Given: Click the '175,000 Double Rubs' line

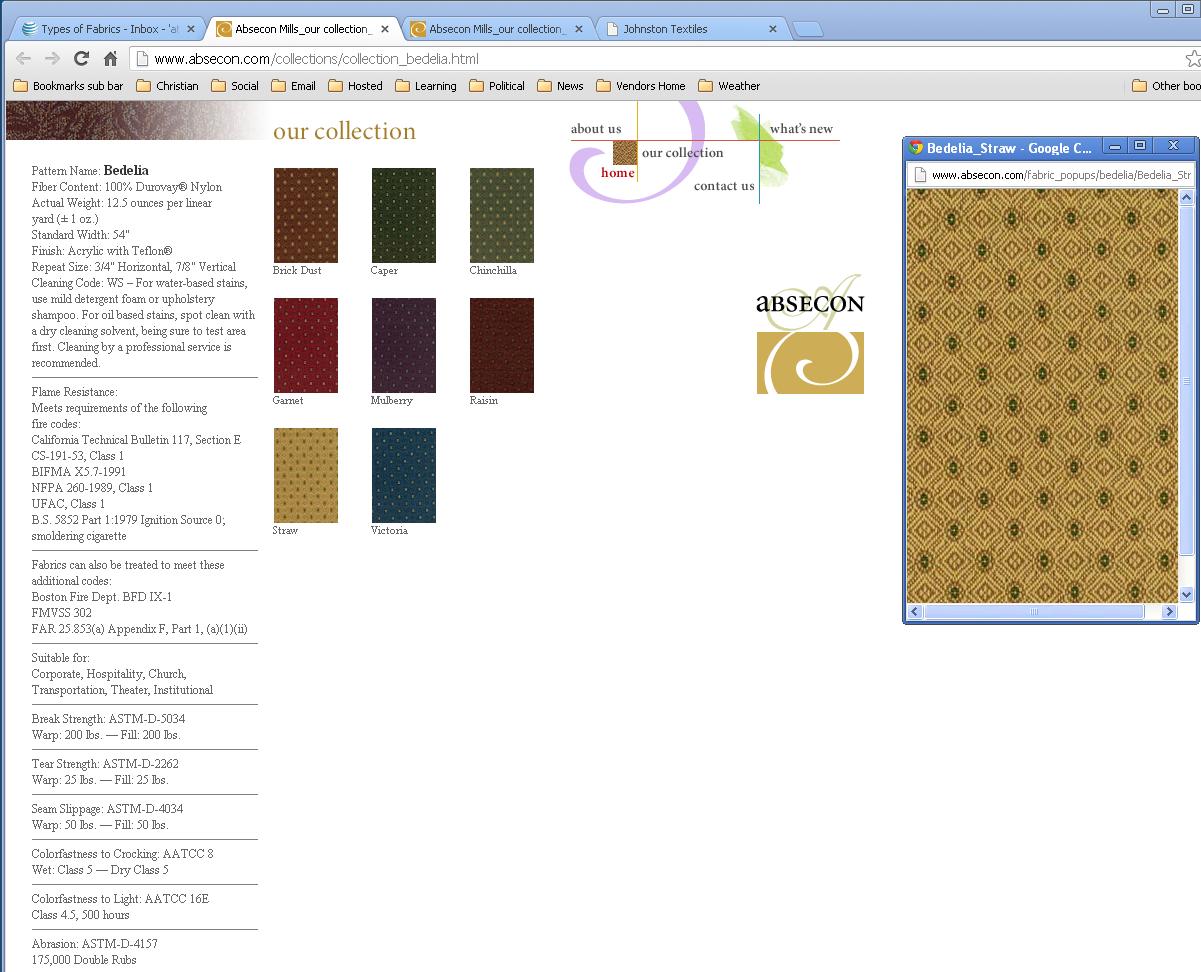Looking at the screenshot, I should [84, 960].
